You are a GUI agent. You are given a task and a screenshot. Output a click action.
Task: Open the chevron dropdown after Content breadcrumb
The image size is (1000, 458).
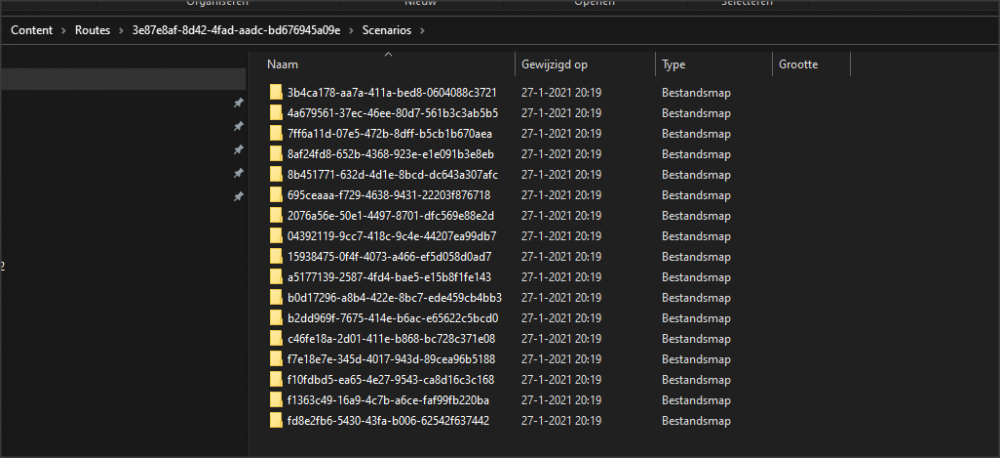(64, 30)
